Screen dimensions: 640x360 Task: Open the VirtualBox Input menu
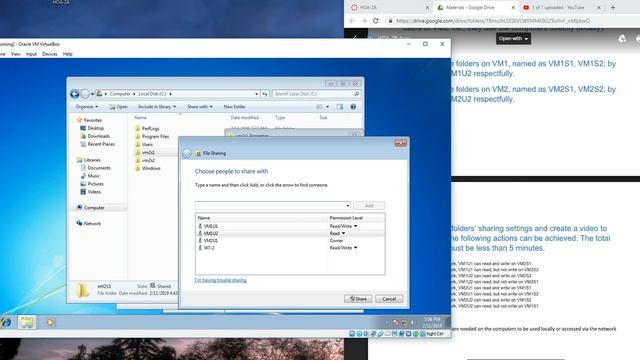pos(31,54)
